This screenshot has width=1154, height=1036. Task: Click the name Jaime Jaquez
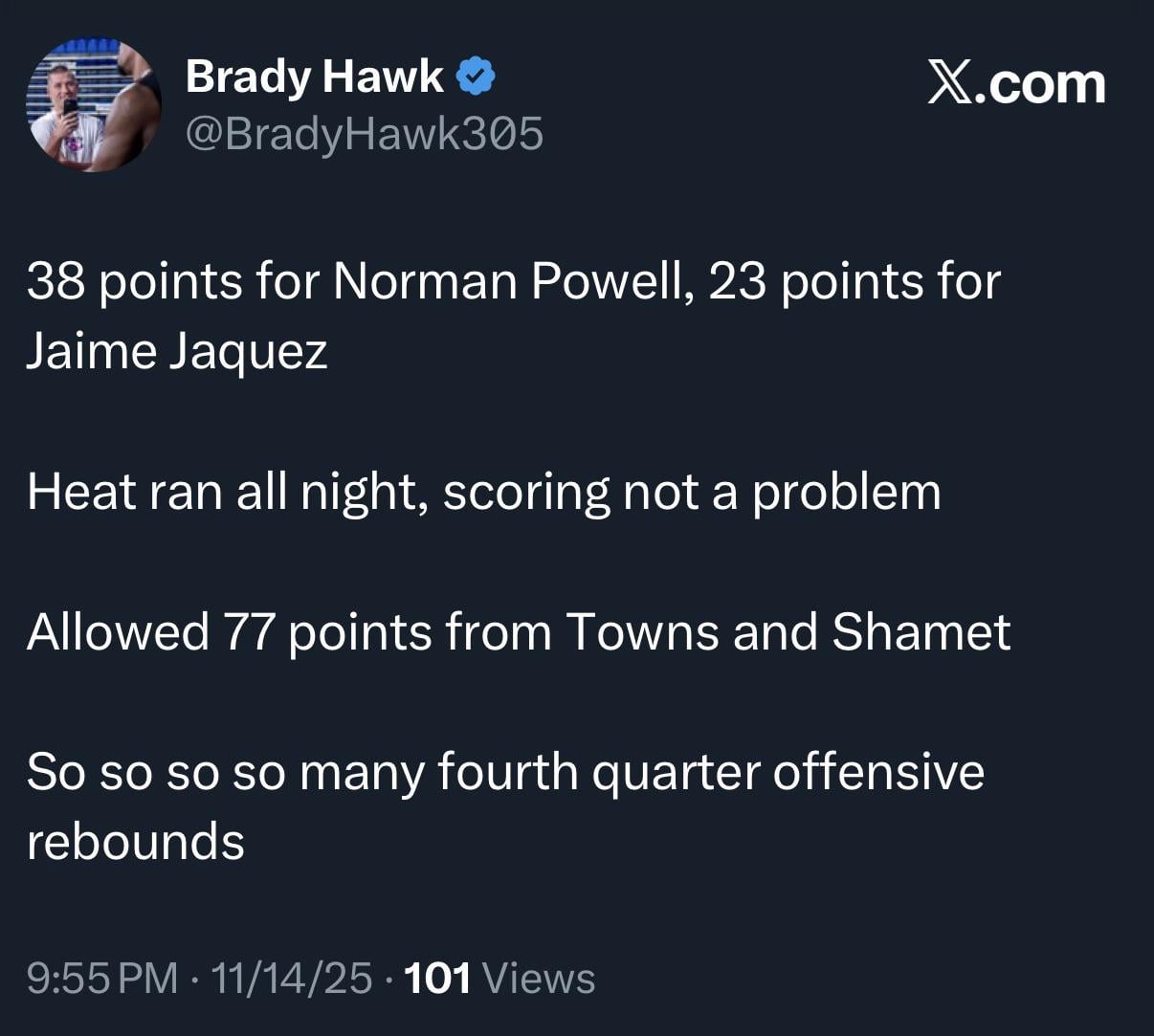[x=177, y=352]
